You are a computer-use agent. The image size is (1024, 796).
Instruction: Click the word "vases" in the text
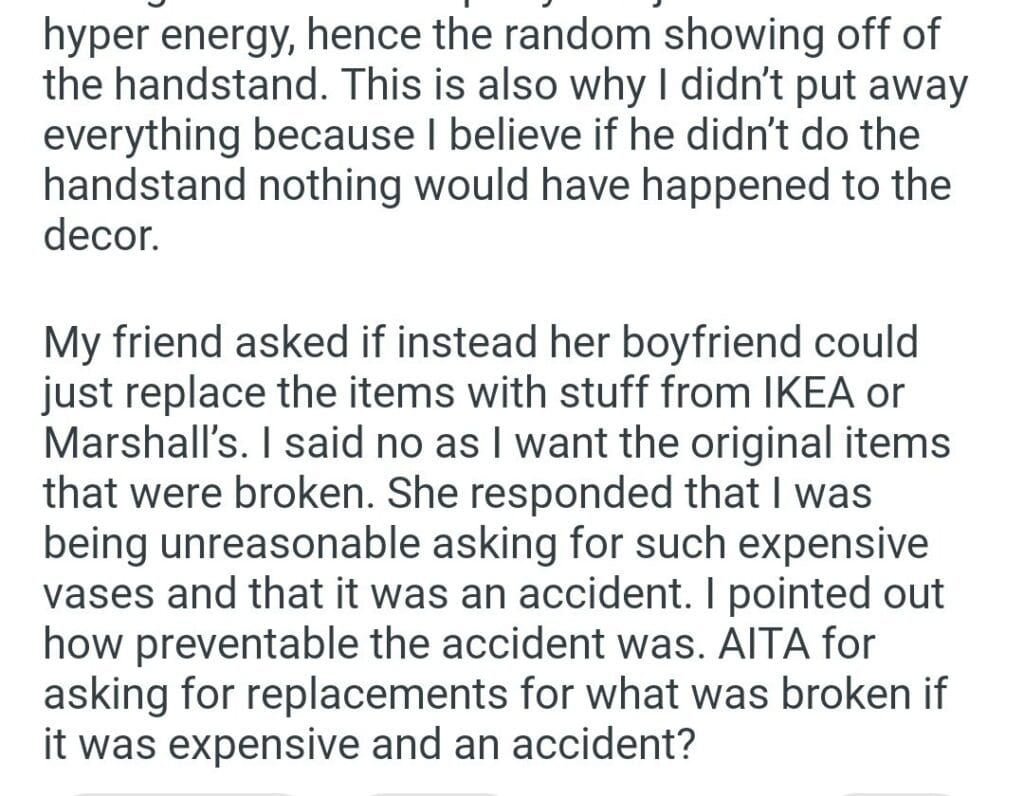(x=94, y=593)
